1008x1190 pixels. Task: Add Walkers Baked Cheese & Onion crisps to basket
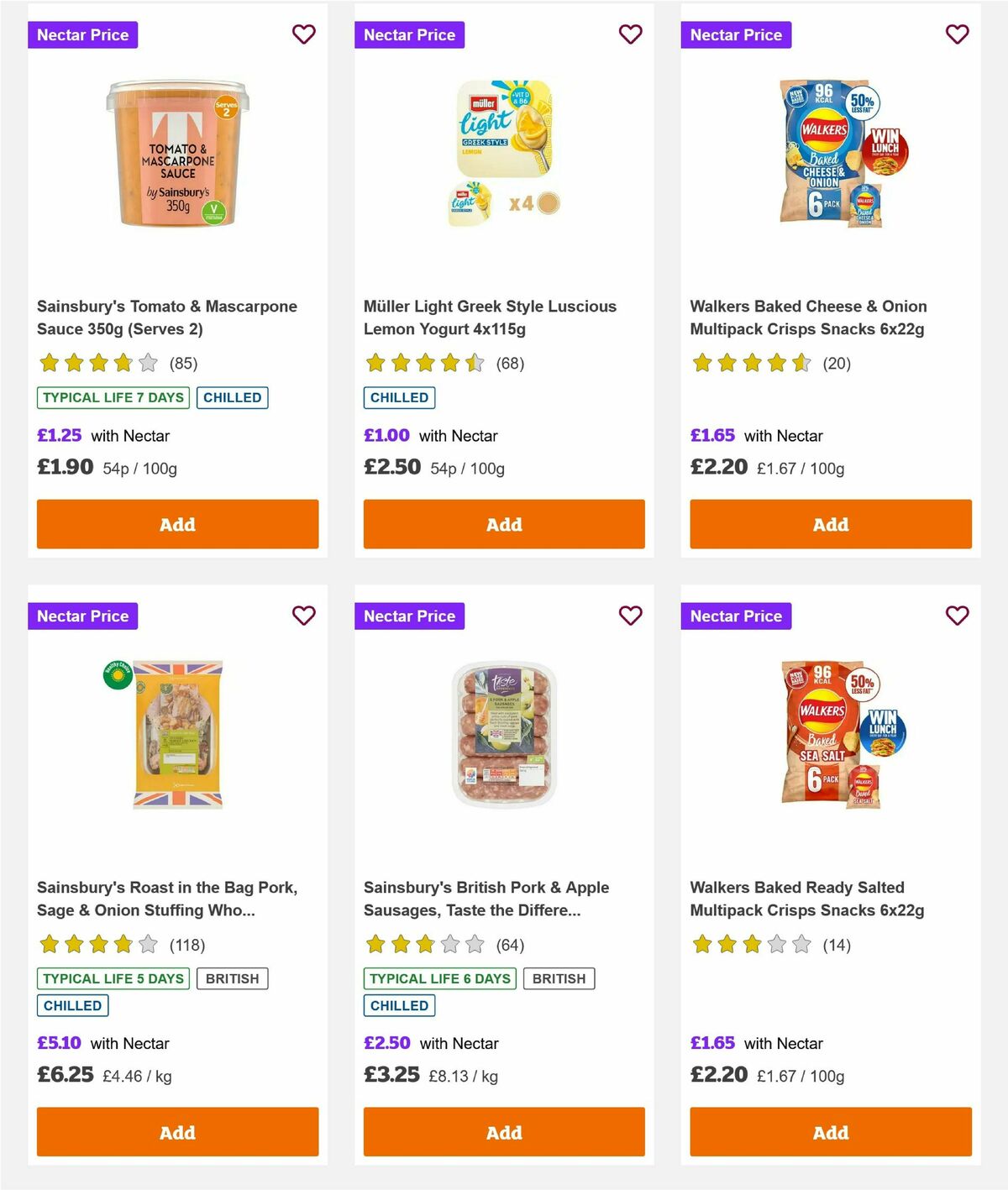point(830,524)
